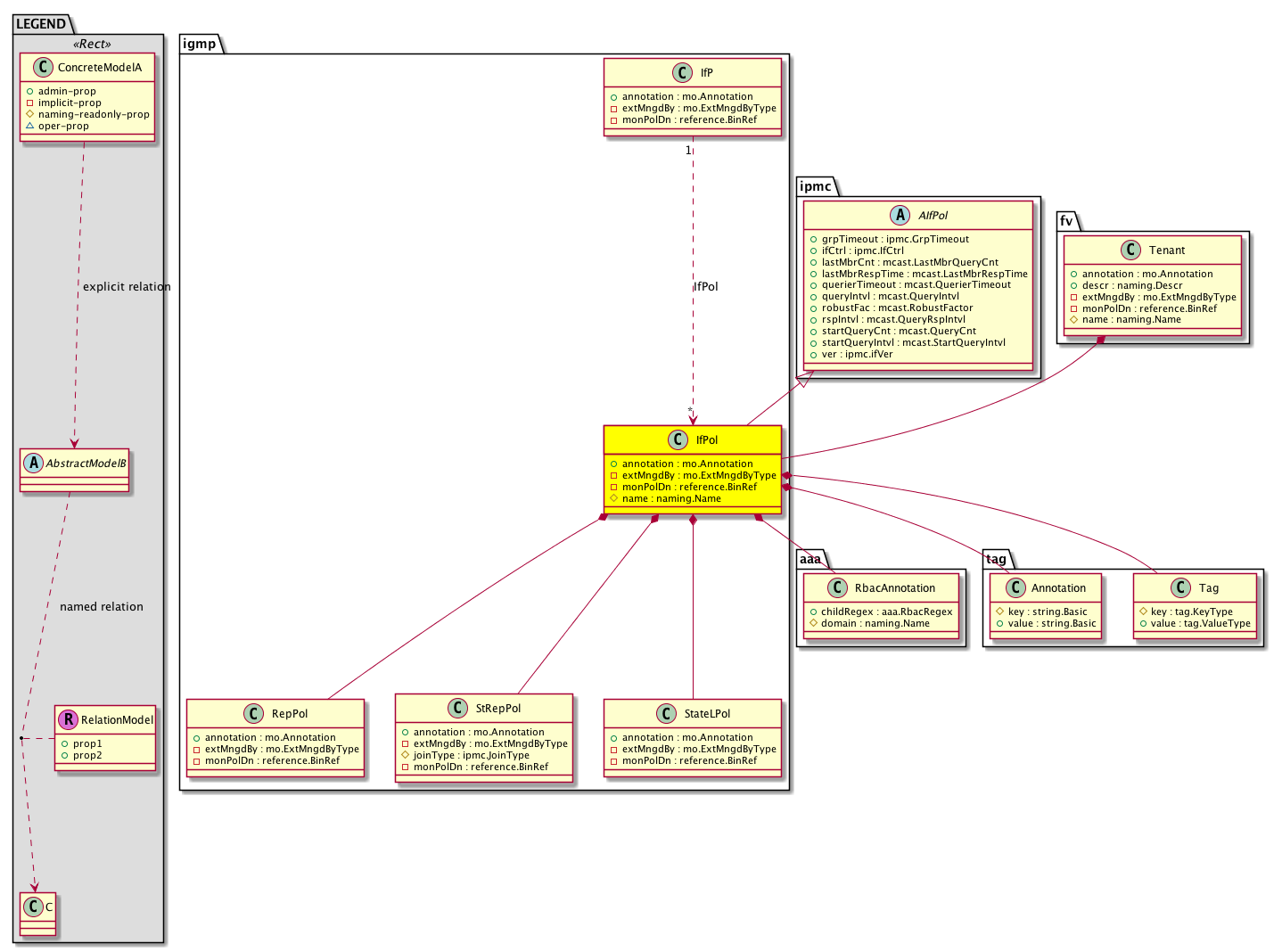Click the C icon of the Tag class
This screenshot has width=1282, height=952.
1180,588
